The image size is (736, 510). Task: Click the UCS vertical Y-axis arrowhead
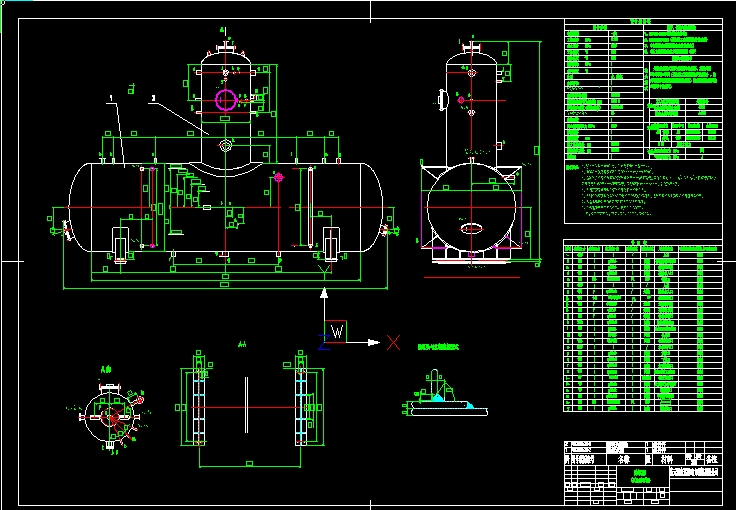[324, 294]
